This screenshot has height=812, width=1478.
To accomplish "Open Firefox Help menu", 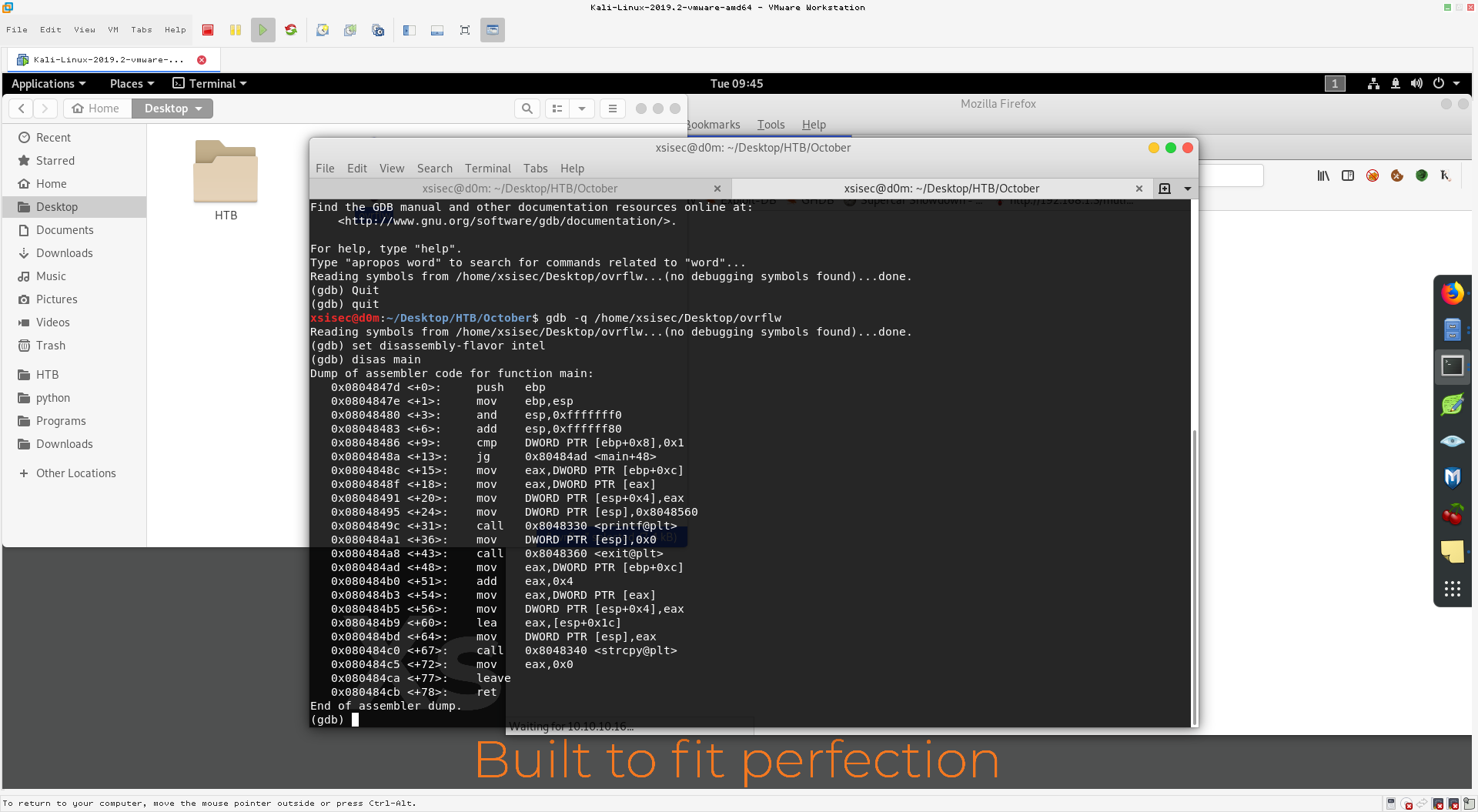I will point(814,125).
